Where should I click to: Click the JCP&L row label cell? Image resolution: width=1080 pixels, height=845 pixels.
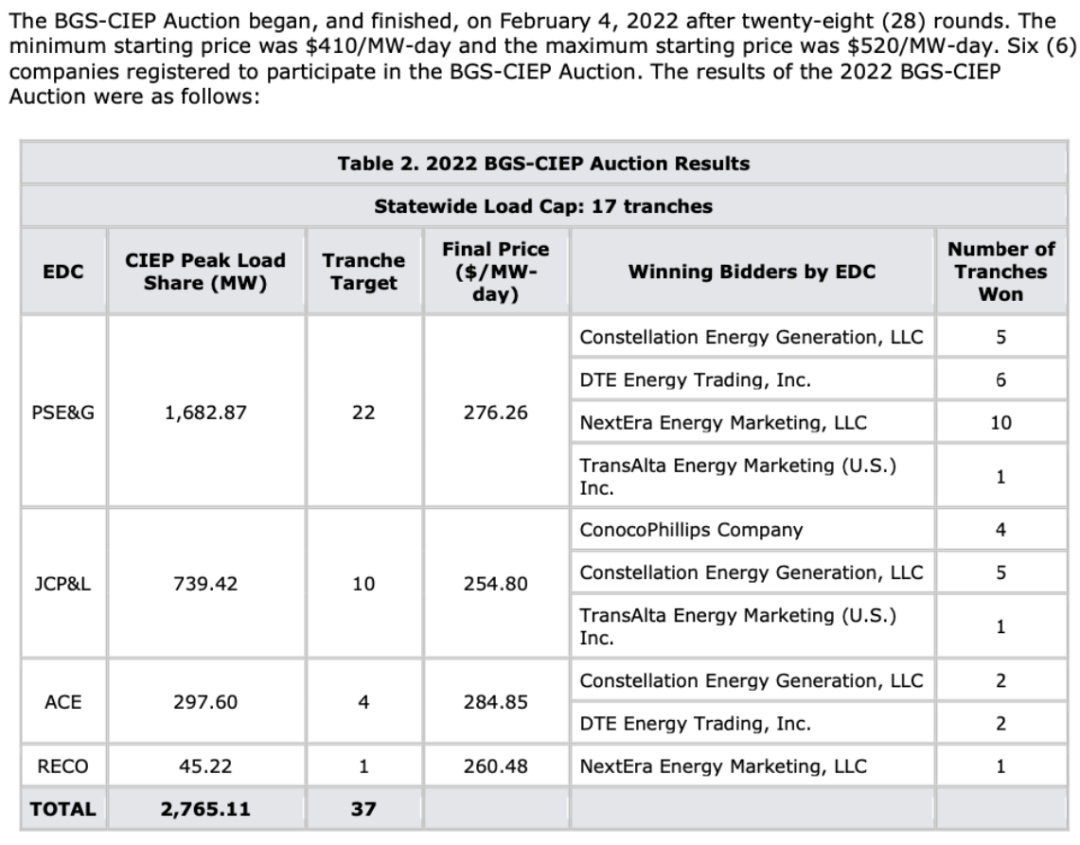click(x=64, y=583)
